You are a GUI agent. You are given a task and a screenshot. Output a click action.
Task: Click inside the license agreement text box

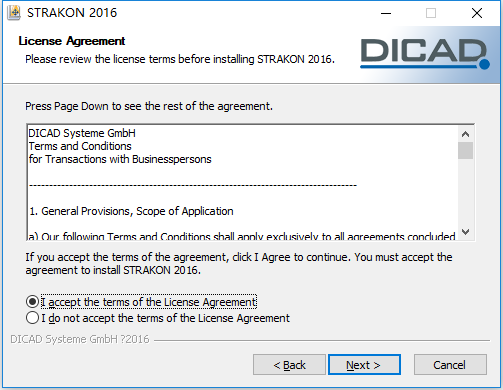243,183
